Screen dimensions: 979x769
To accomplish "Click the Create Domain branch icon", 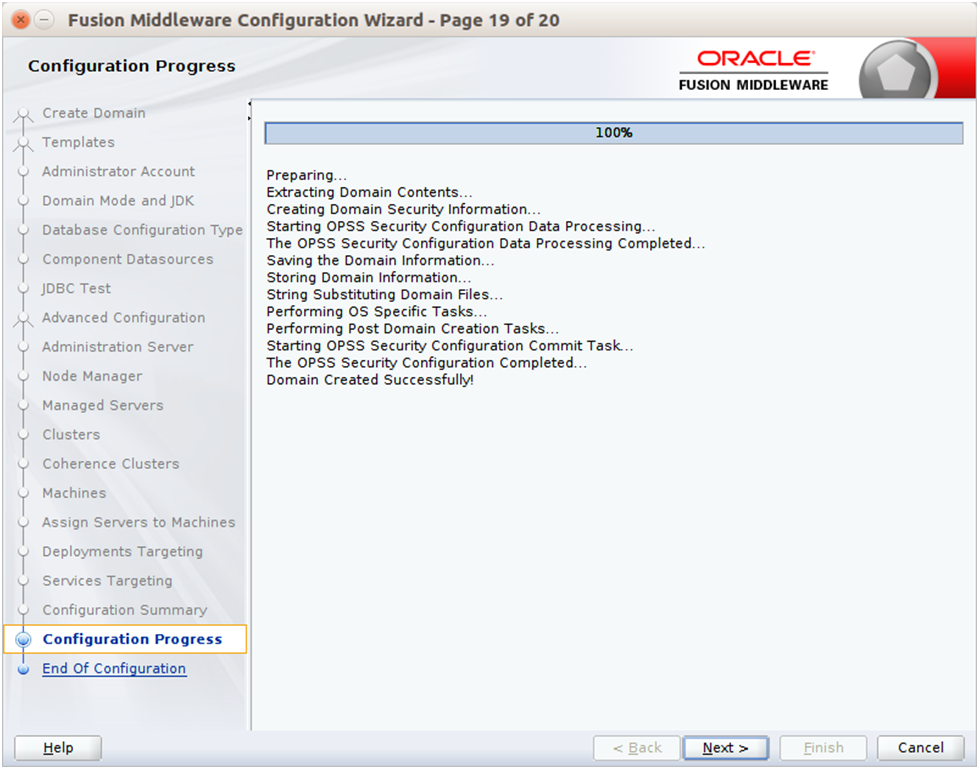I will [x=24, y=114].
